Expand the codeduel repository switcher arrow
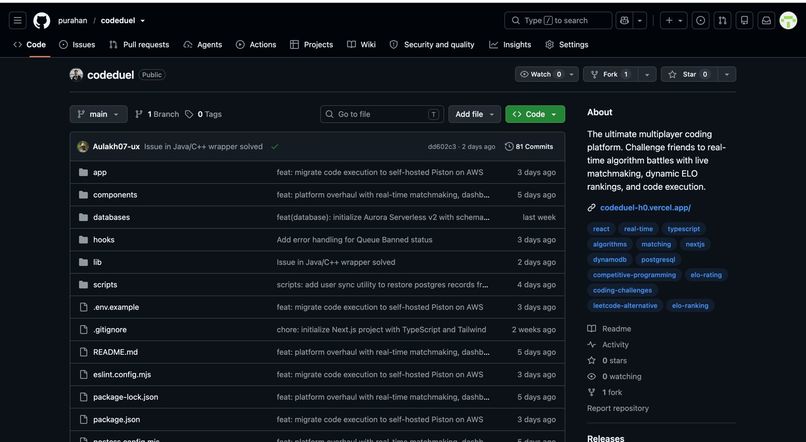Screen dimensions: 806x442 (x=142, y=21)
